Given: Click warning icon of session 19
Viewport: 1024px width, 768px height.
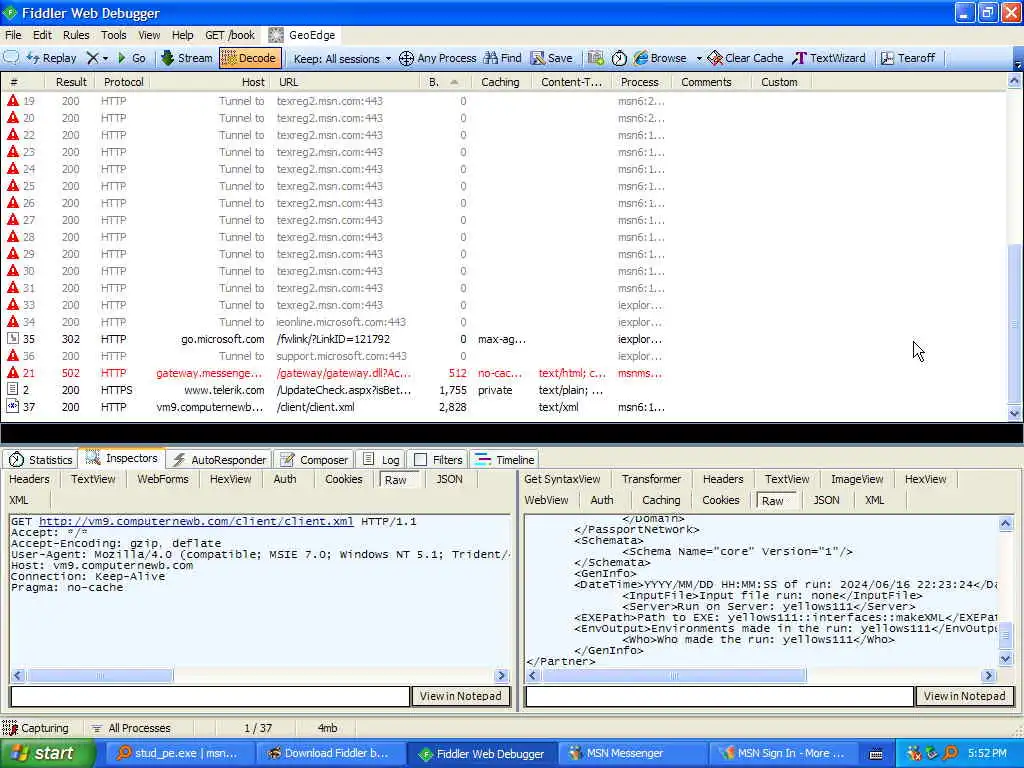Looking at the screenshot, I should pos(12,101).
